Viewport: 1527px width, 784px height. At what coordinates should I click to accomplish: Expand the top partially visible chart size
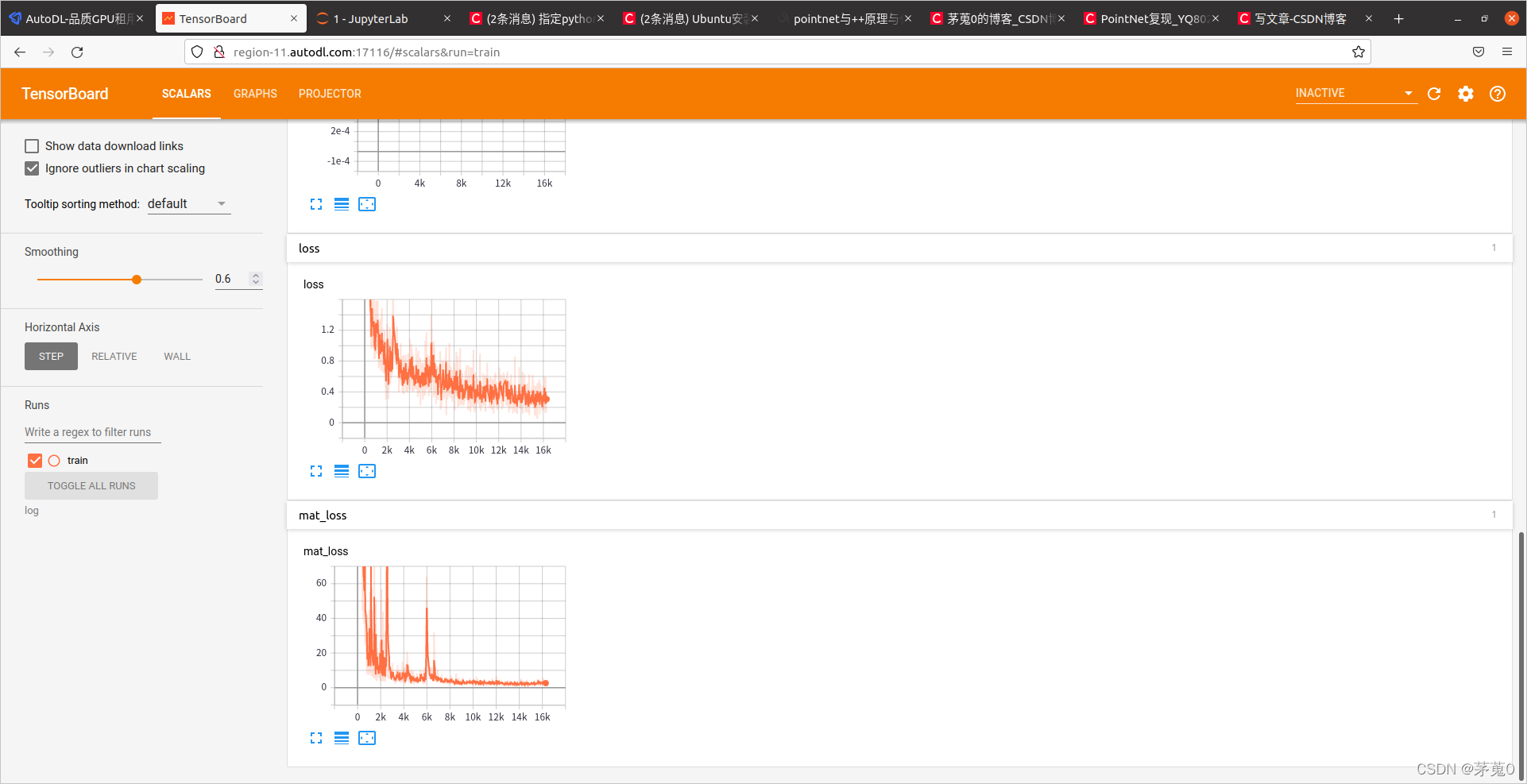(316, 204)
